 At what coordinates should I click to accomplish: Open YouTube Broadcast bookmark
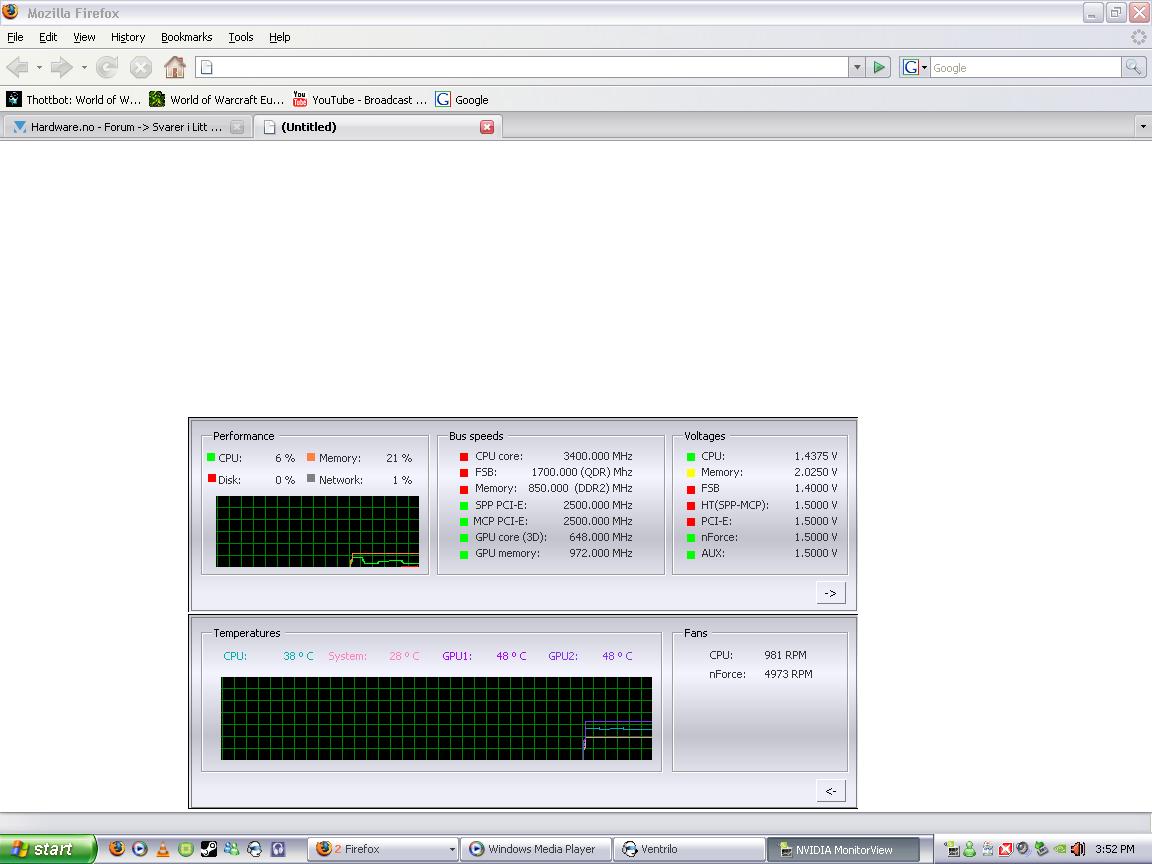(x=360, y=99)
